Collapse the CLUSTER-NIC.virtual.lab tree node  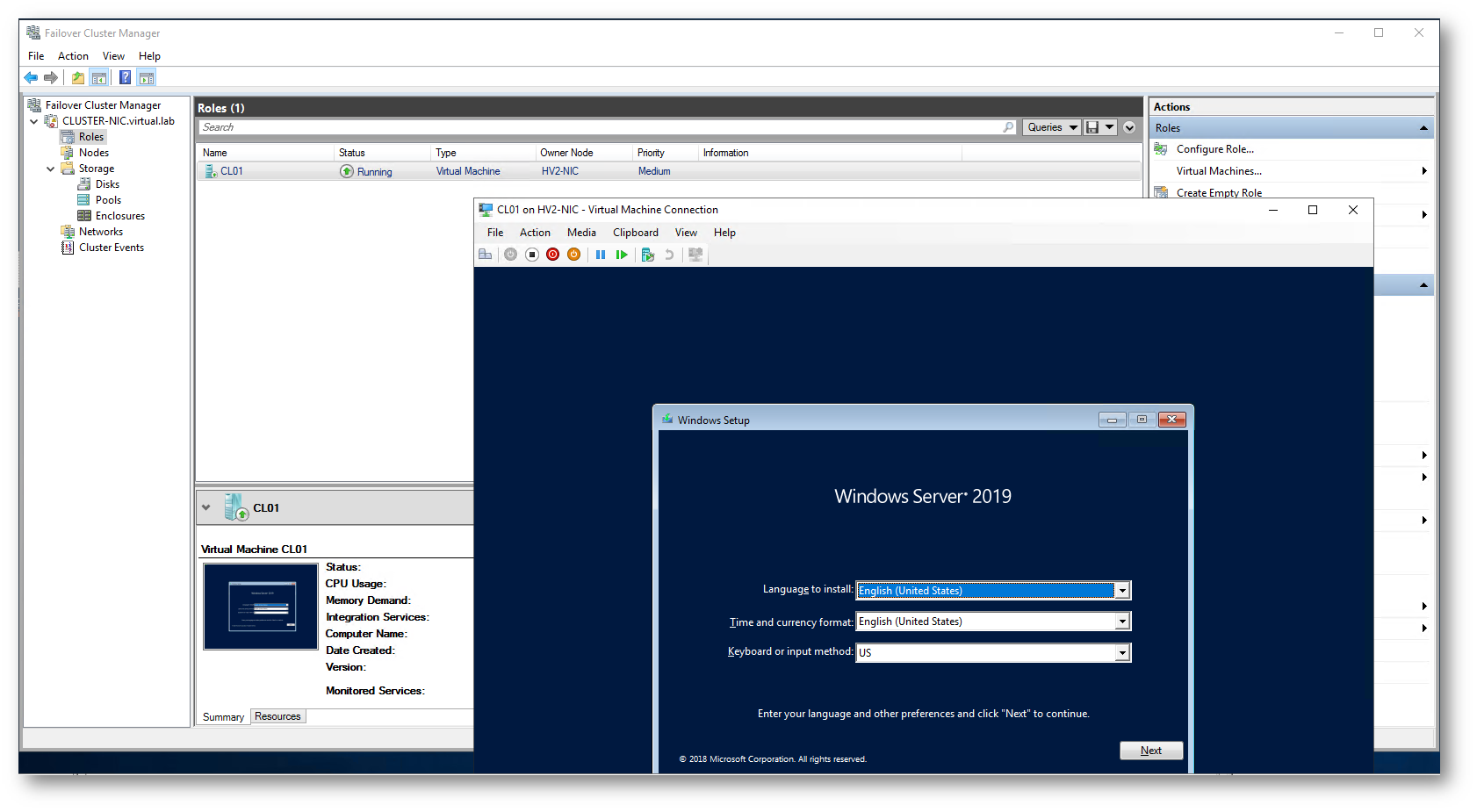tap(34, 121)
